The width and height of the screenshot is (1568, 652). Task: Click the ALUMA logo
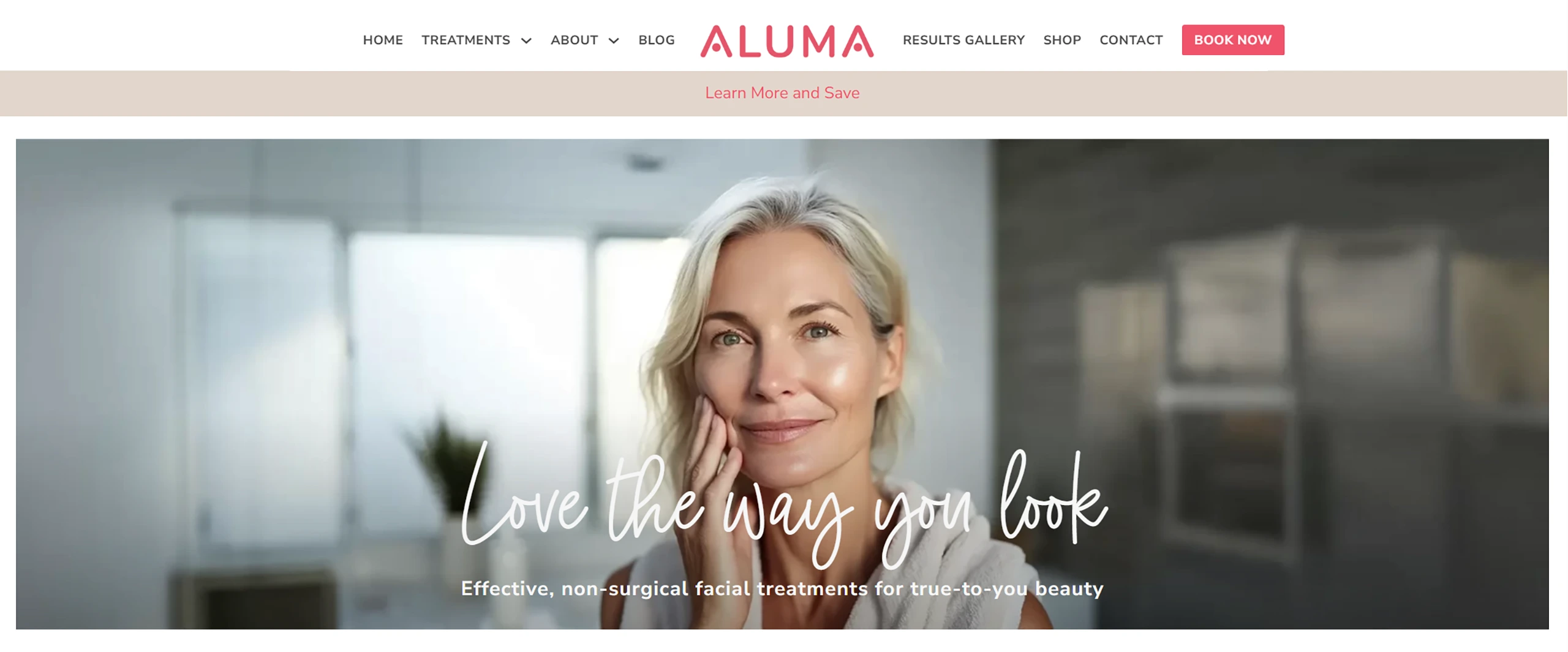[x=787, y=41]
